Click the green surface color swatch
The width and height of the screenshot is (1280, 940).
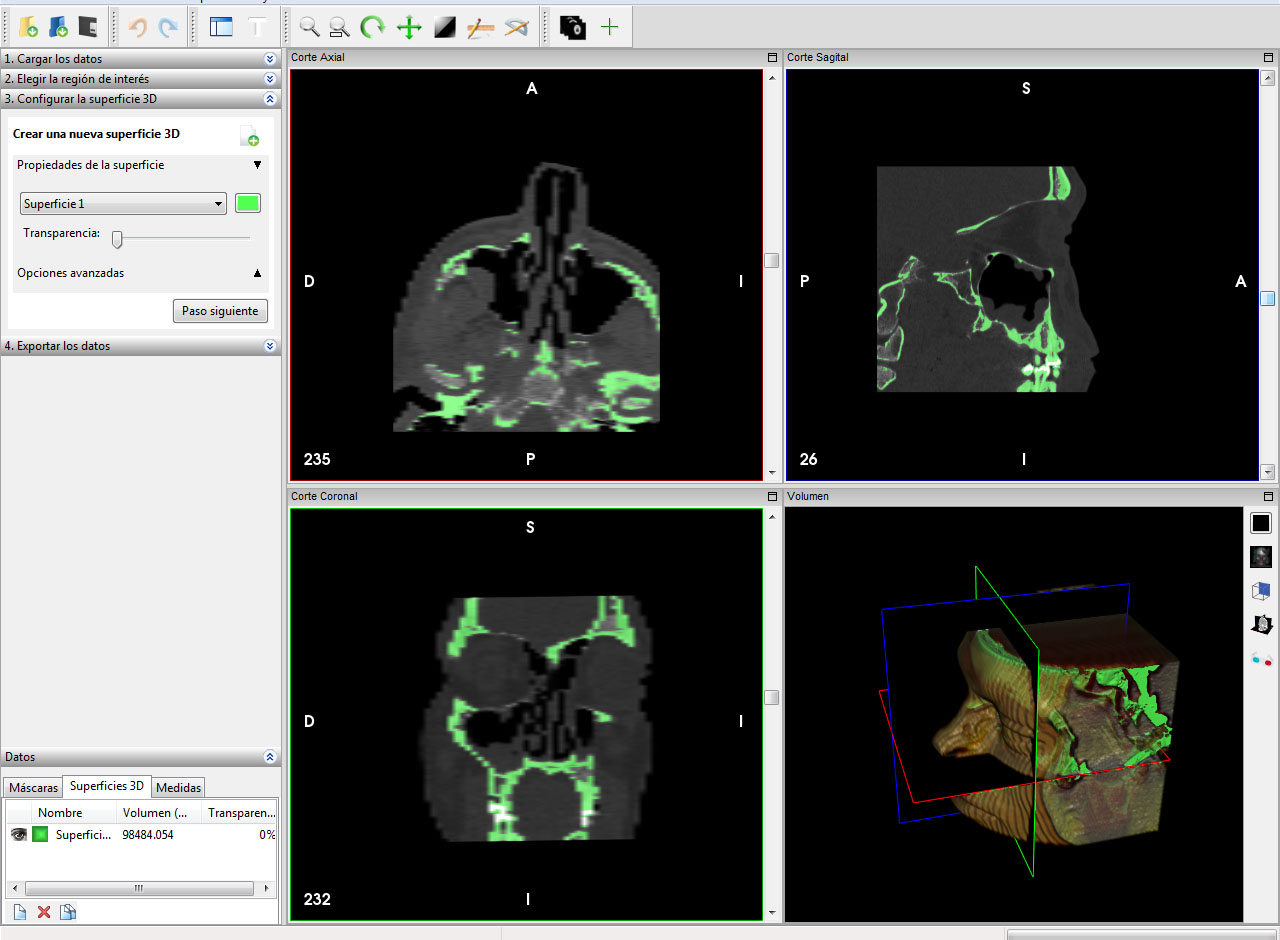[248, 204]
